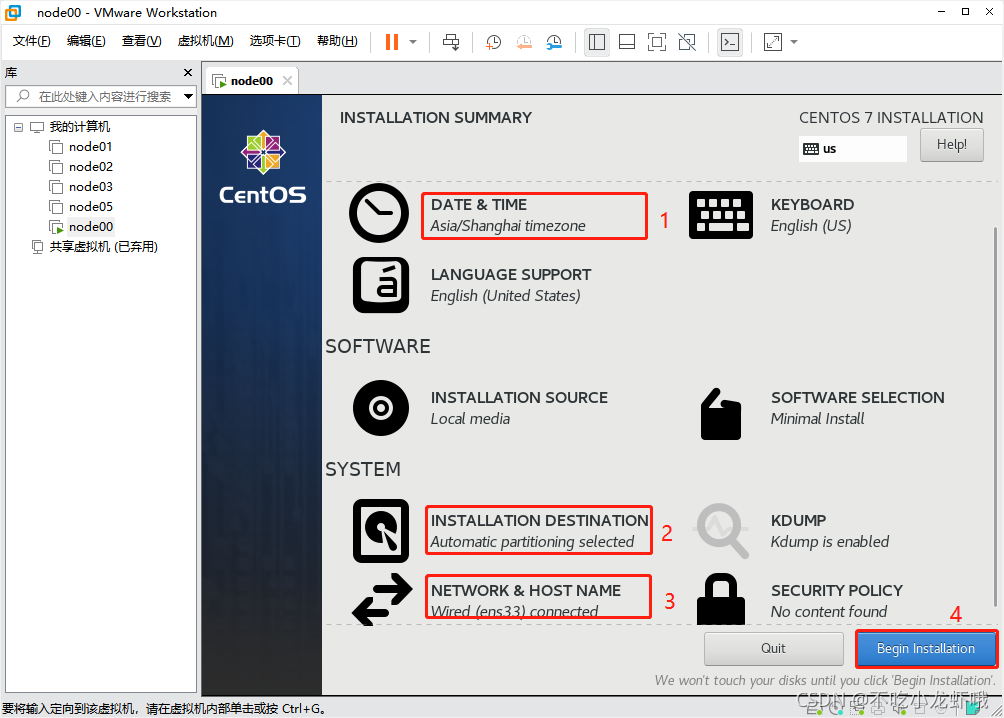The image size is (1004, 718).
Task: Click the us keyboard layout indicator
Action: click(x=852, y=149)
